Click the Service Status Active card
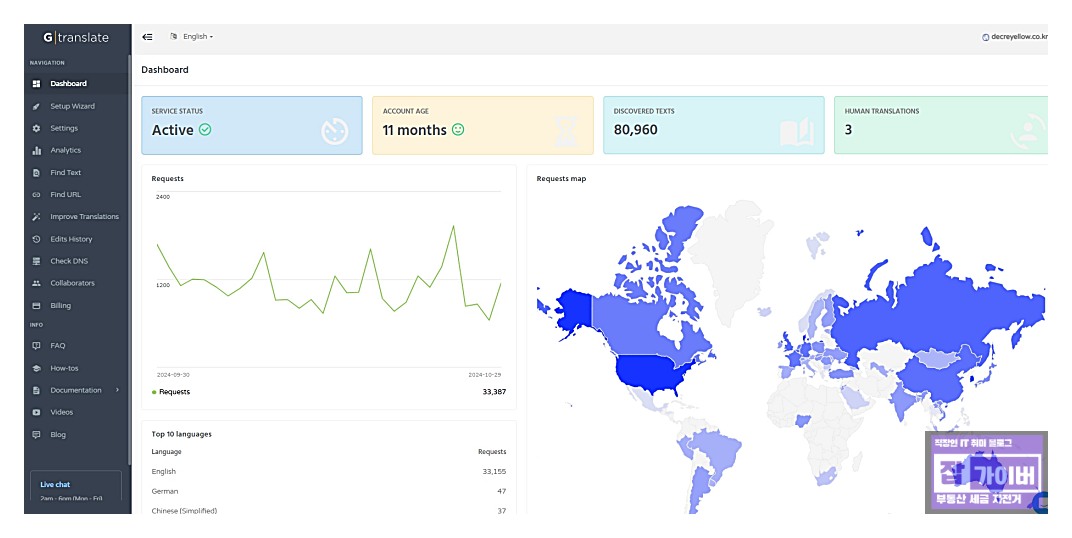The image size is (1072, 538). pyautogui.click(x=252, y=125)
